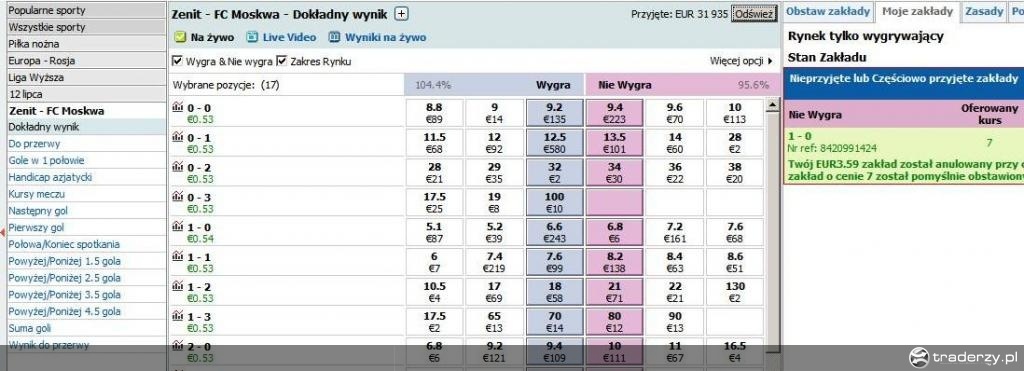This screenshot has width=1024, height=371.
Task: Open Wszystkie sporty in the sidebar
Action: (86, 27)
